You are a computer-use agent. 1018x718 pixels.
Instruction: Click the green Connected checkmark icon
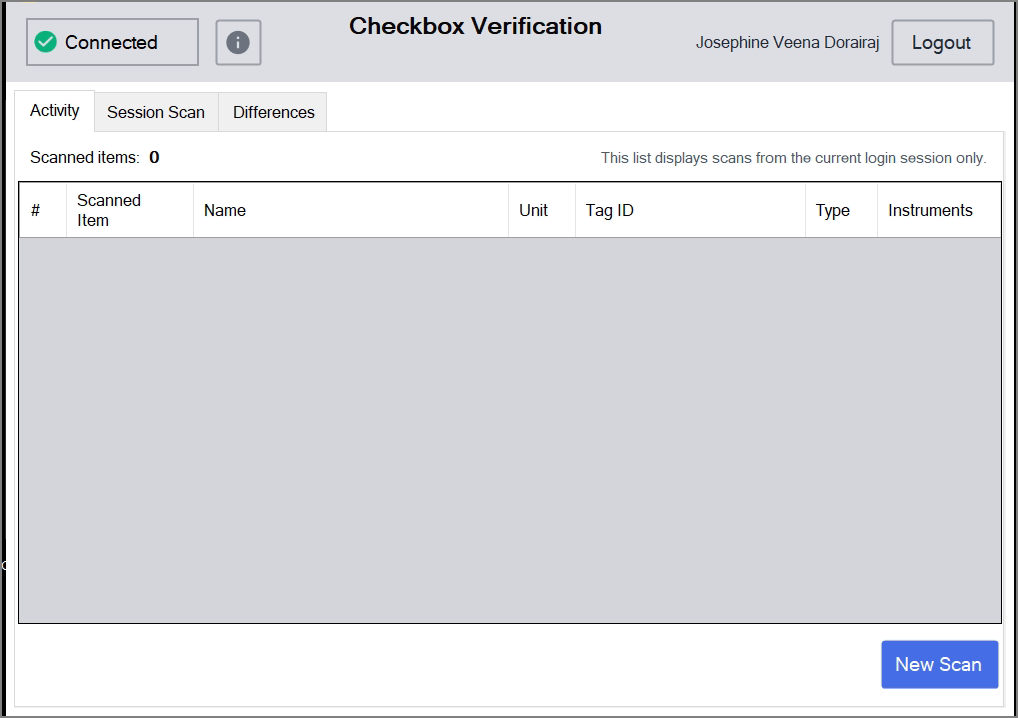45,42
